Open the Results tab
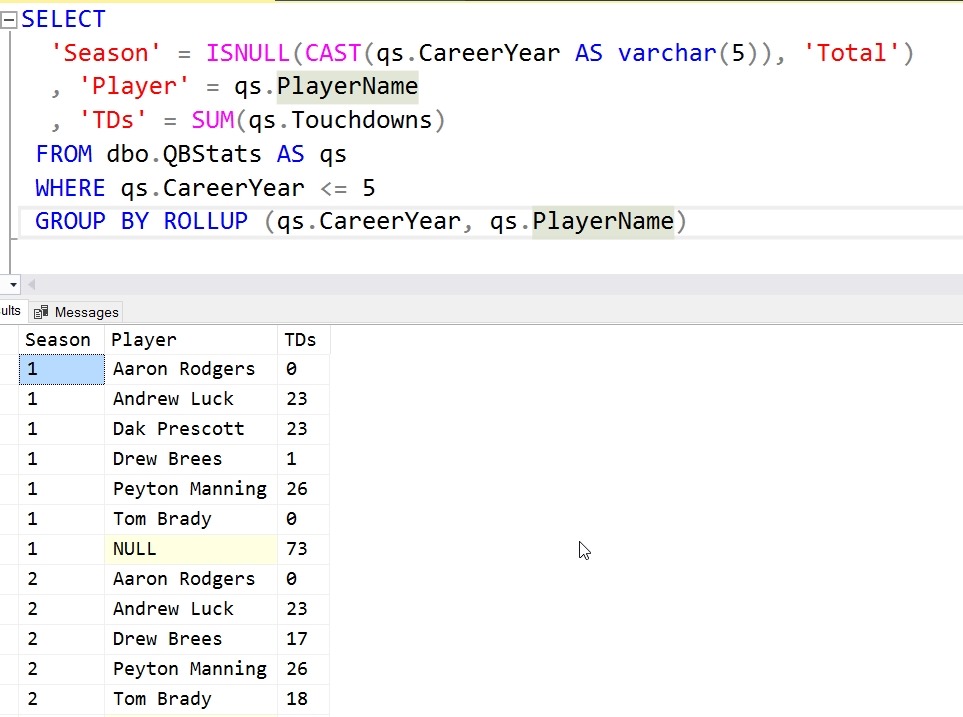 coord(10,311)
